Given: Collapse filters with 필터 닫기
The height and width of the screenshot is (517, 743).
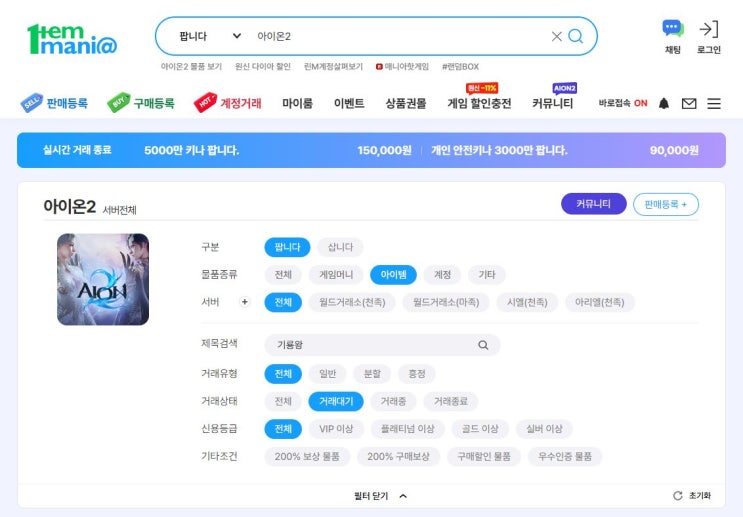Looking at the screenshot, I should tap(381, 496).
